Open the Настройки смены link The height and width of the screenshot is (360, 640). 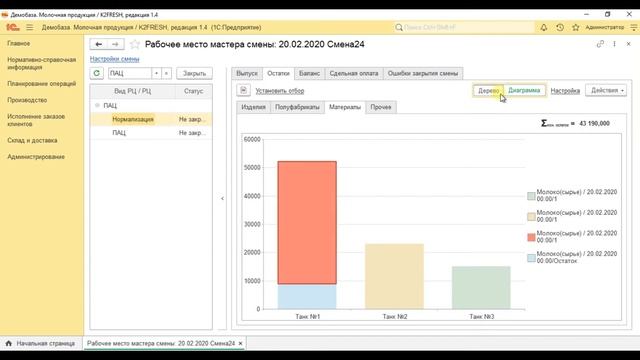[x=115, y=59]
